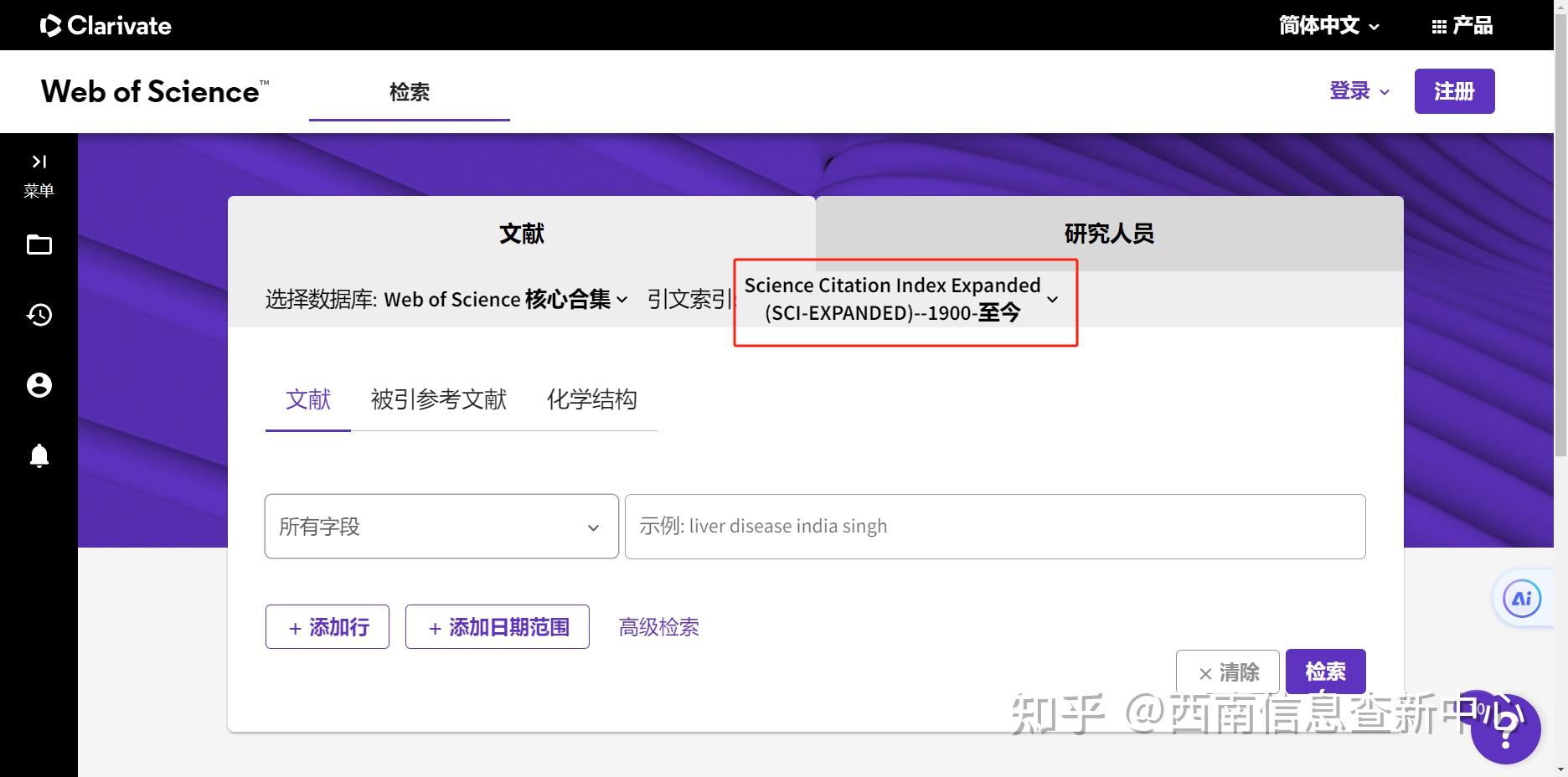This screenshot has width=1568, height=777.
Task: View search history icon
Action: pyautogui.click(x=38, y=315)
